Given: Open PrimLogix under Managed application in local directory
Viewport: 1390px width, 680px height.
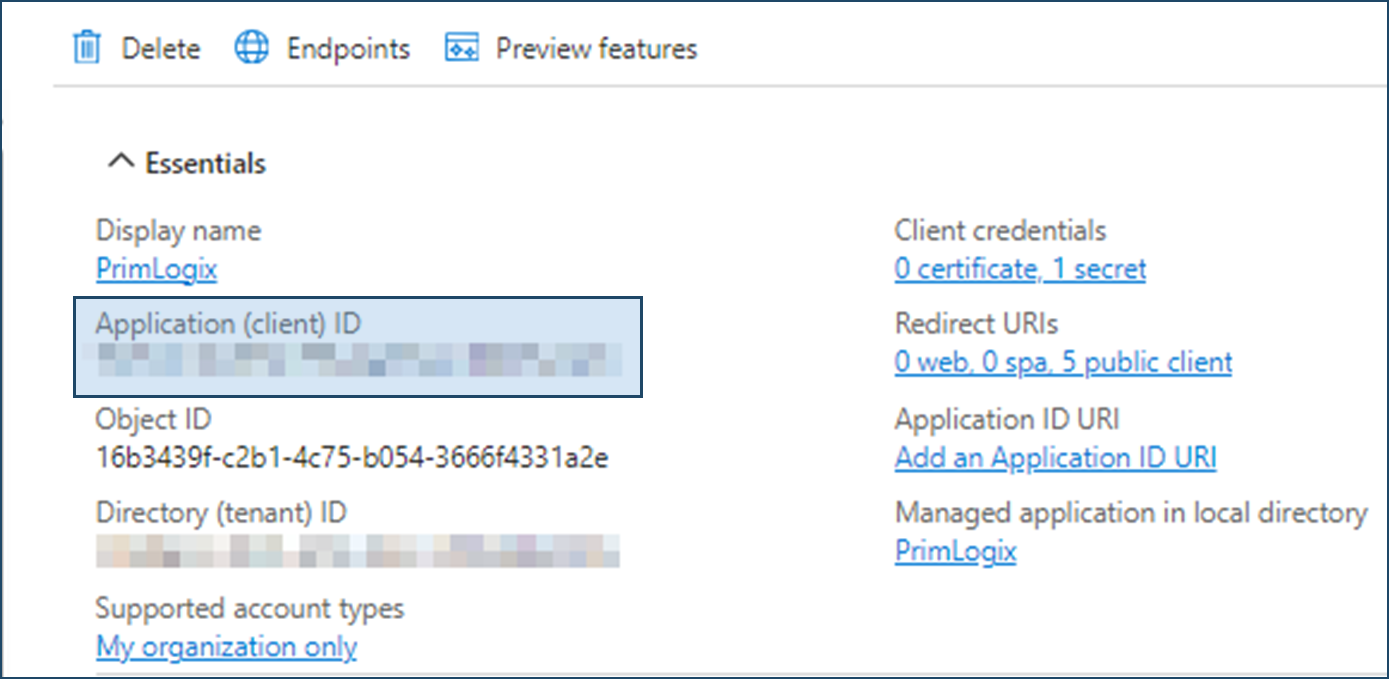Looking at the screenshot, I should [955, 551].
